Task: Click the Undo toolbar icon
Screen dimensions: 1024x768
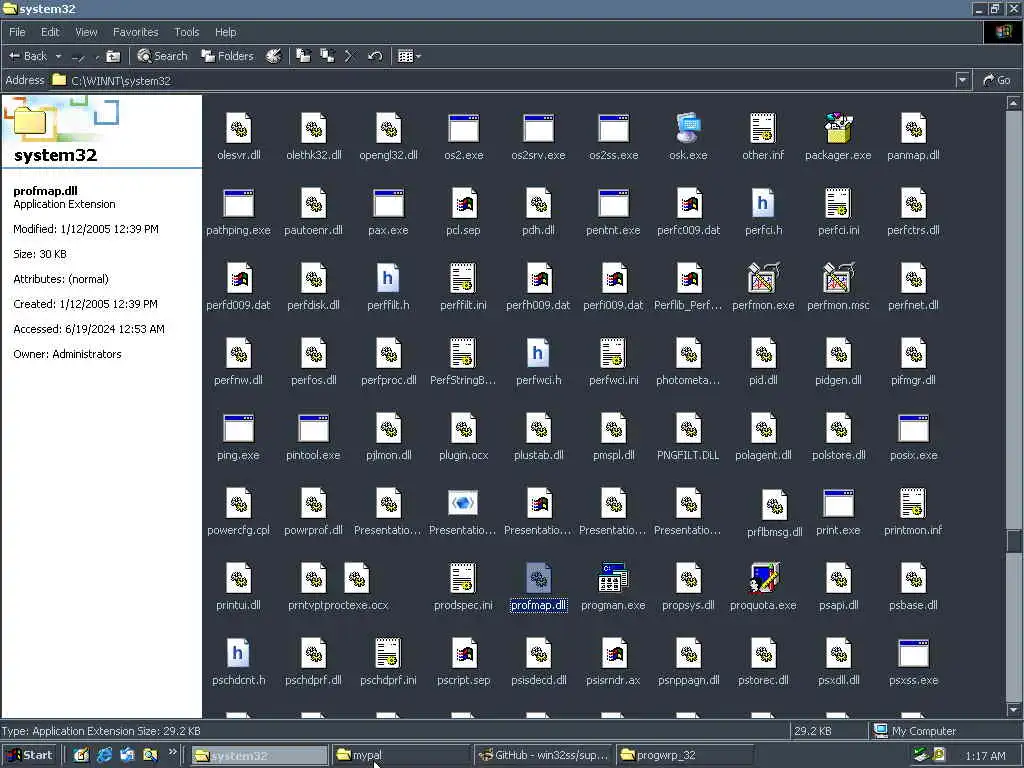Action: 375,56
